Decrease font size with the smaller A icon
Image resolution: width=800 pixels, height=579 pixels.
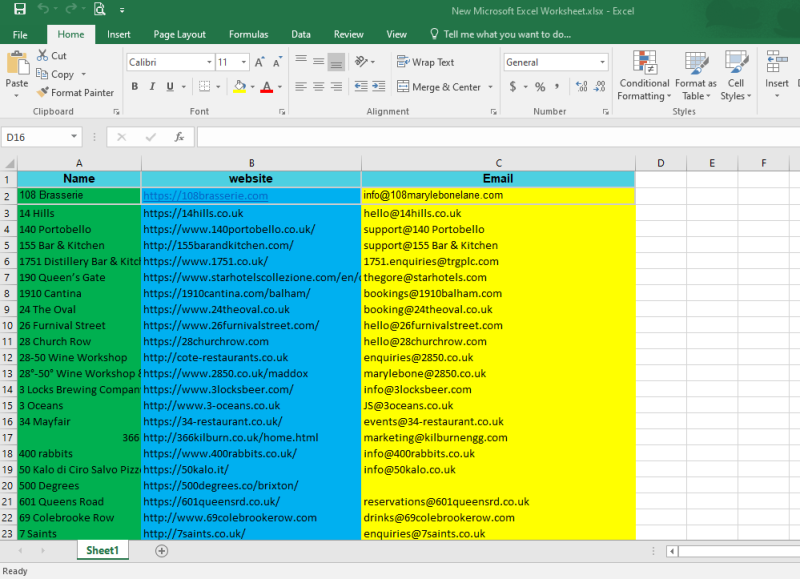tap(277, 62)
